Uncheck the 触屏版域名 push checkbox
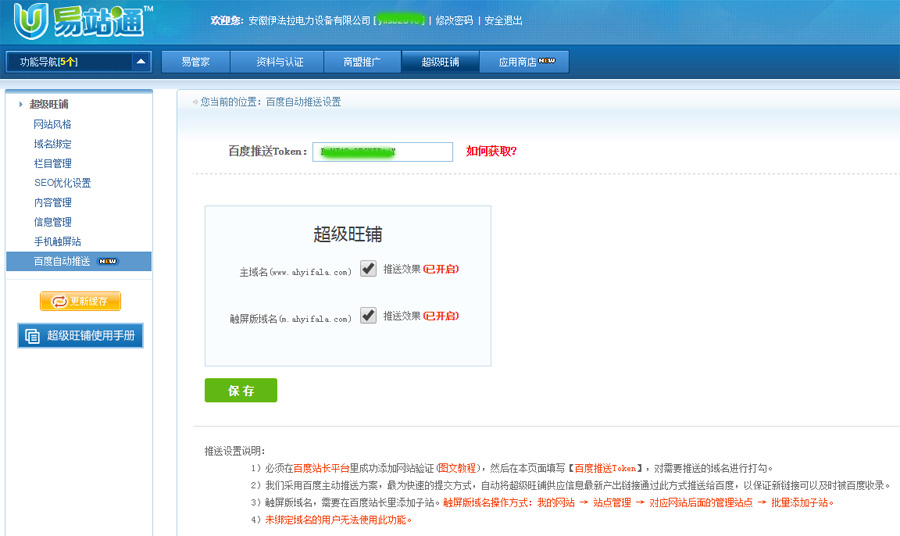 click(368, 315)
